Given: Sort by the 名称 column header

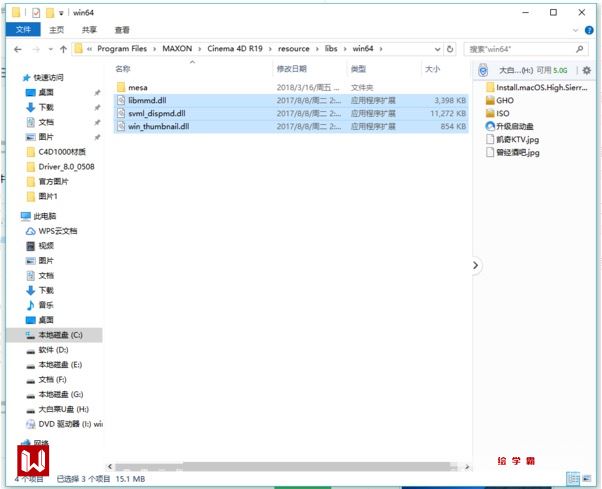Looking at the screenshot, I should click(x=123, y=69).
